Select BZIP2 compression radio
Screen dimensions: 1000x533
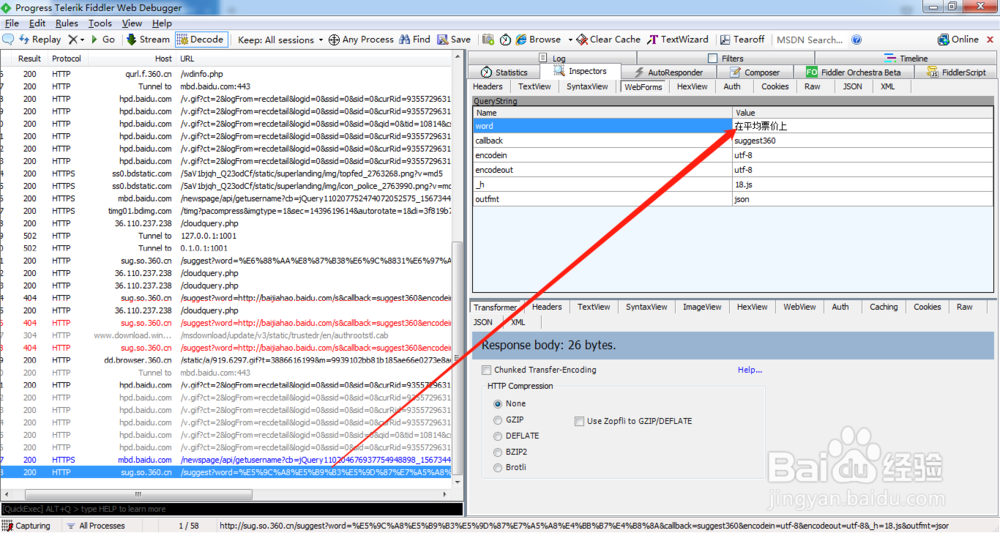(x=497, y=452)
